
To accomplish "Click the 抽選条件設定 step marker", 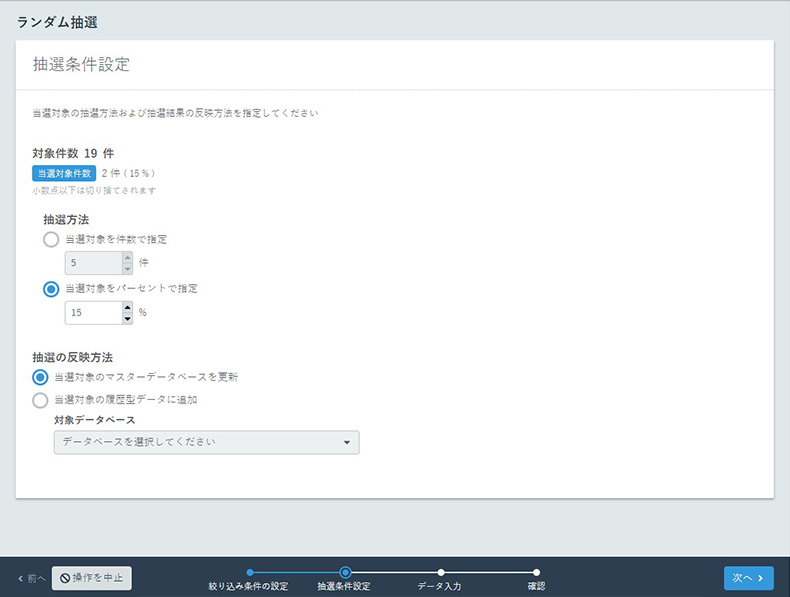I will (345, 572).
